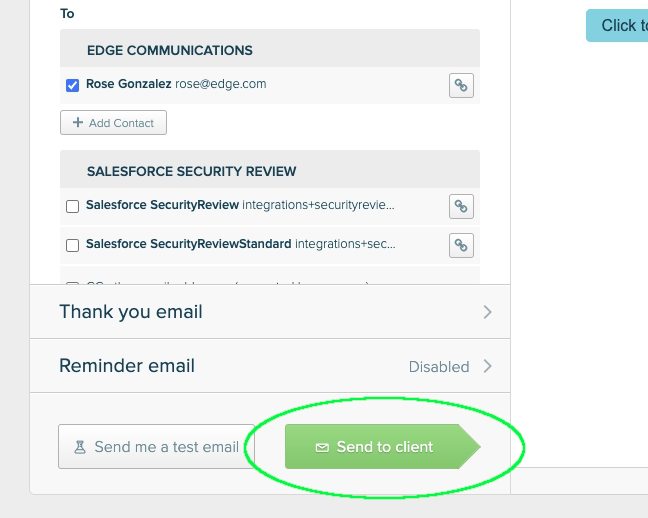This screenshot has width=648, height=518.
Task: Select the rose@edge.com email address text
Action: [x=221, y=84]
